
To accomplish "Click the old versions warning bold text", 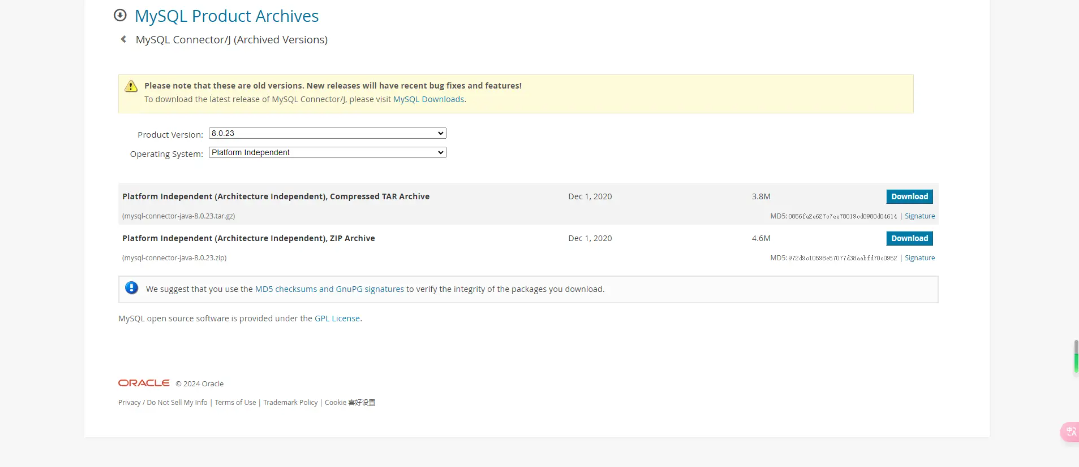I will (x=332, y=86).
